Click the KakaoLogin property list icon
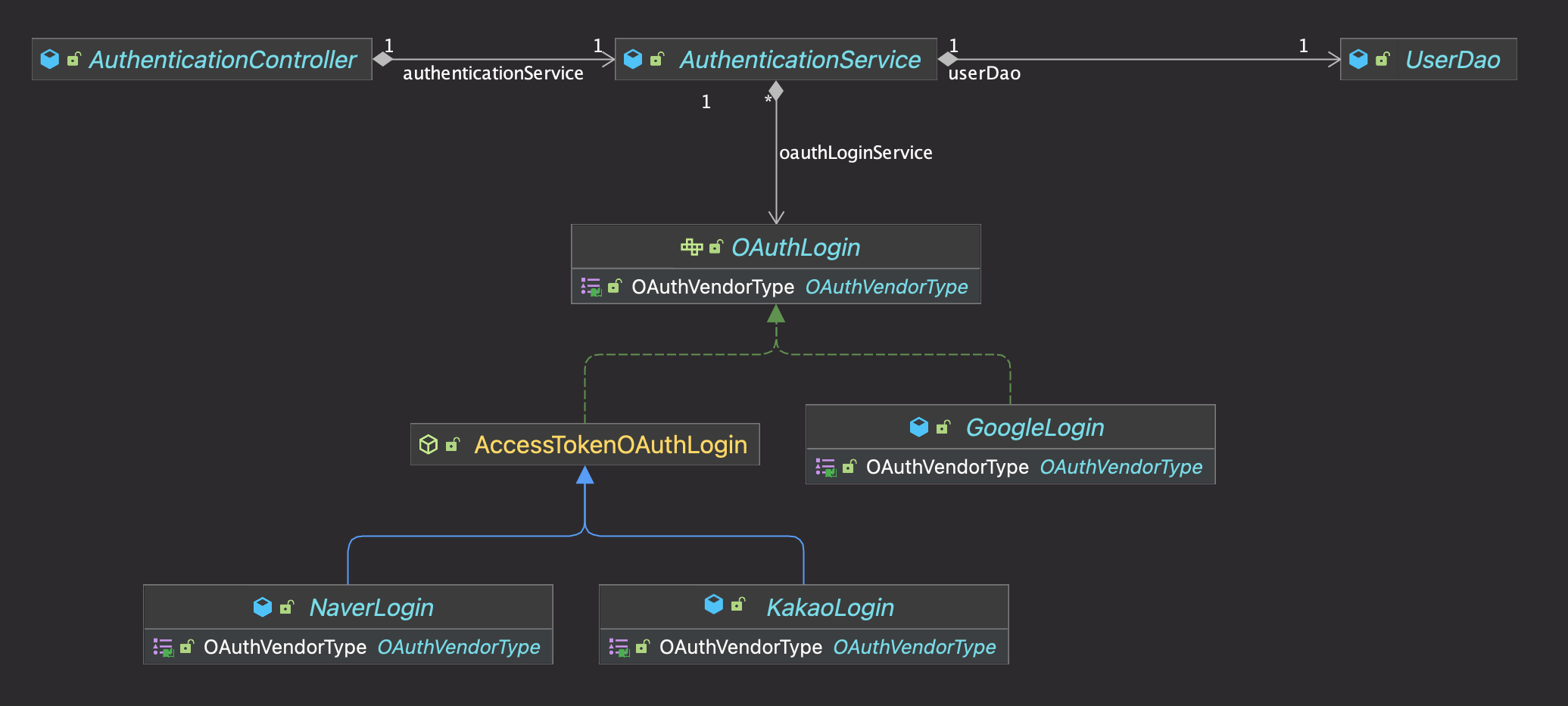Screen dimensions: 1568x706 [x=619, y=647]
